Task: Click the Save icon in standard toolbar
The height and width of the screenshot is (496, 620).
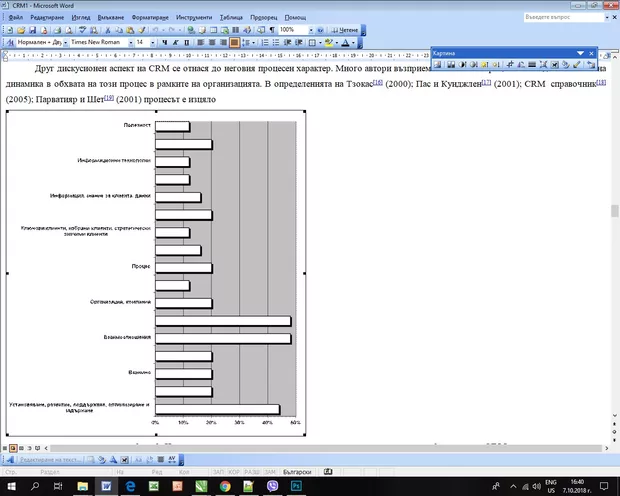Action: pos(31,30)
